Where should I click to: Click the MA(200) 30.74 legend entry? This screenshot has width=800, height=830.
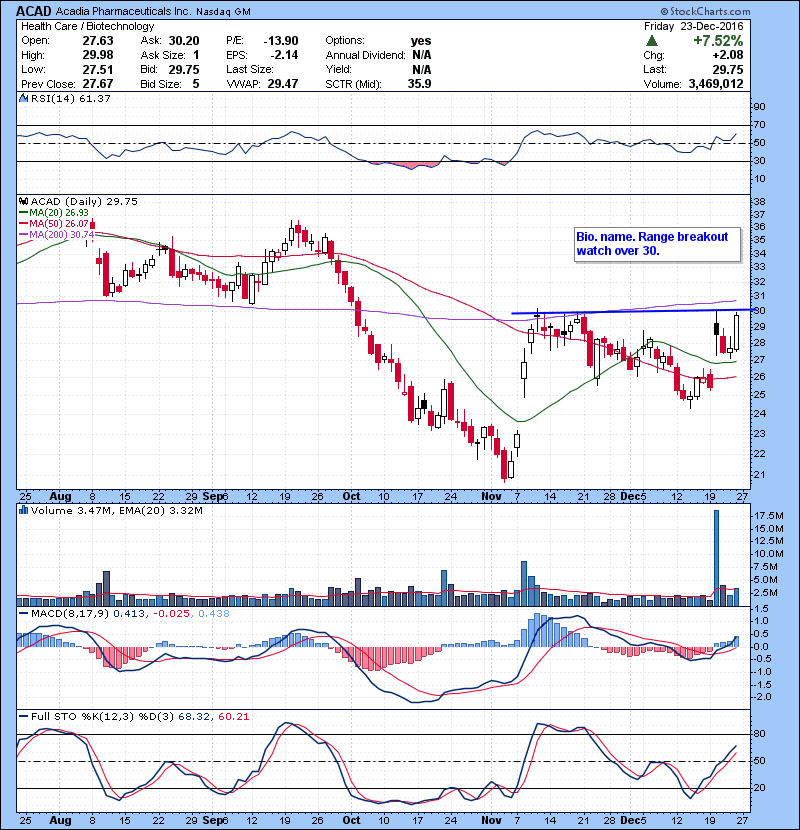[57, 234]
